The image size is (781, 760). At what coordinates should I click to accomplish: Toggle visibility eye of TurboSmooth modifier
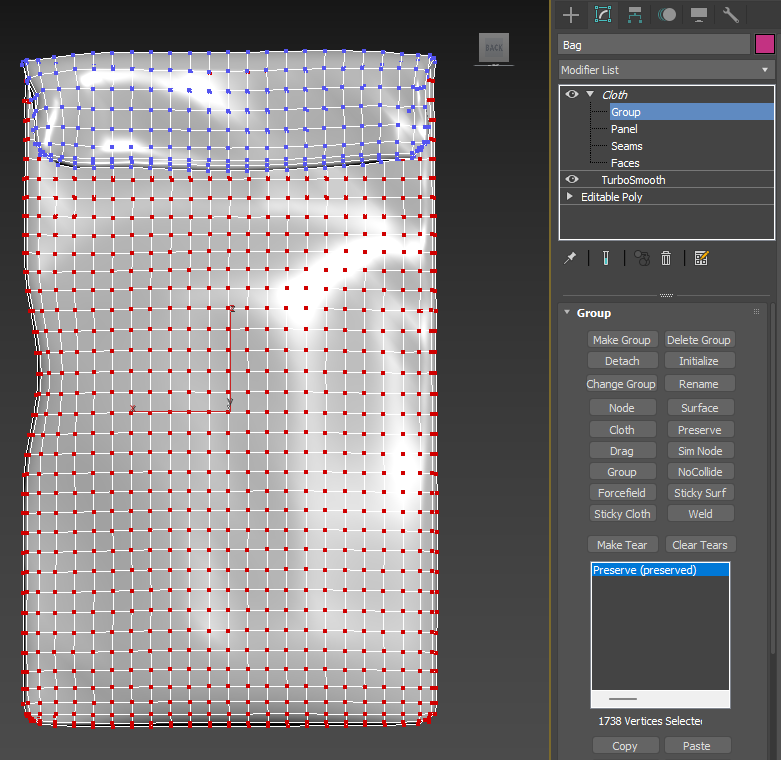coord(572,180)
